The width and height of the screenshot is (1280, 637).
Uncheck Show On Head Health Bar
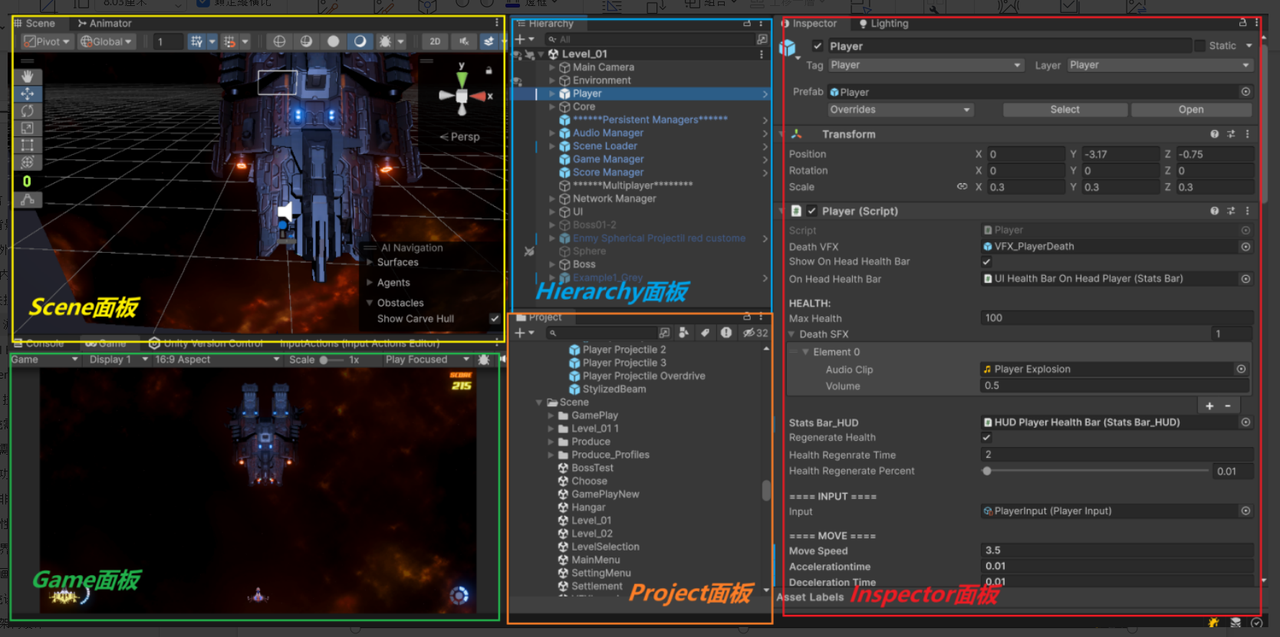(987, 262)
